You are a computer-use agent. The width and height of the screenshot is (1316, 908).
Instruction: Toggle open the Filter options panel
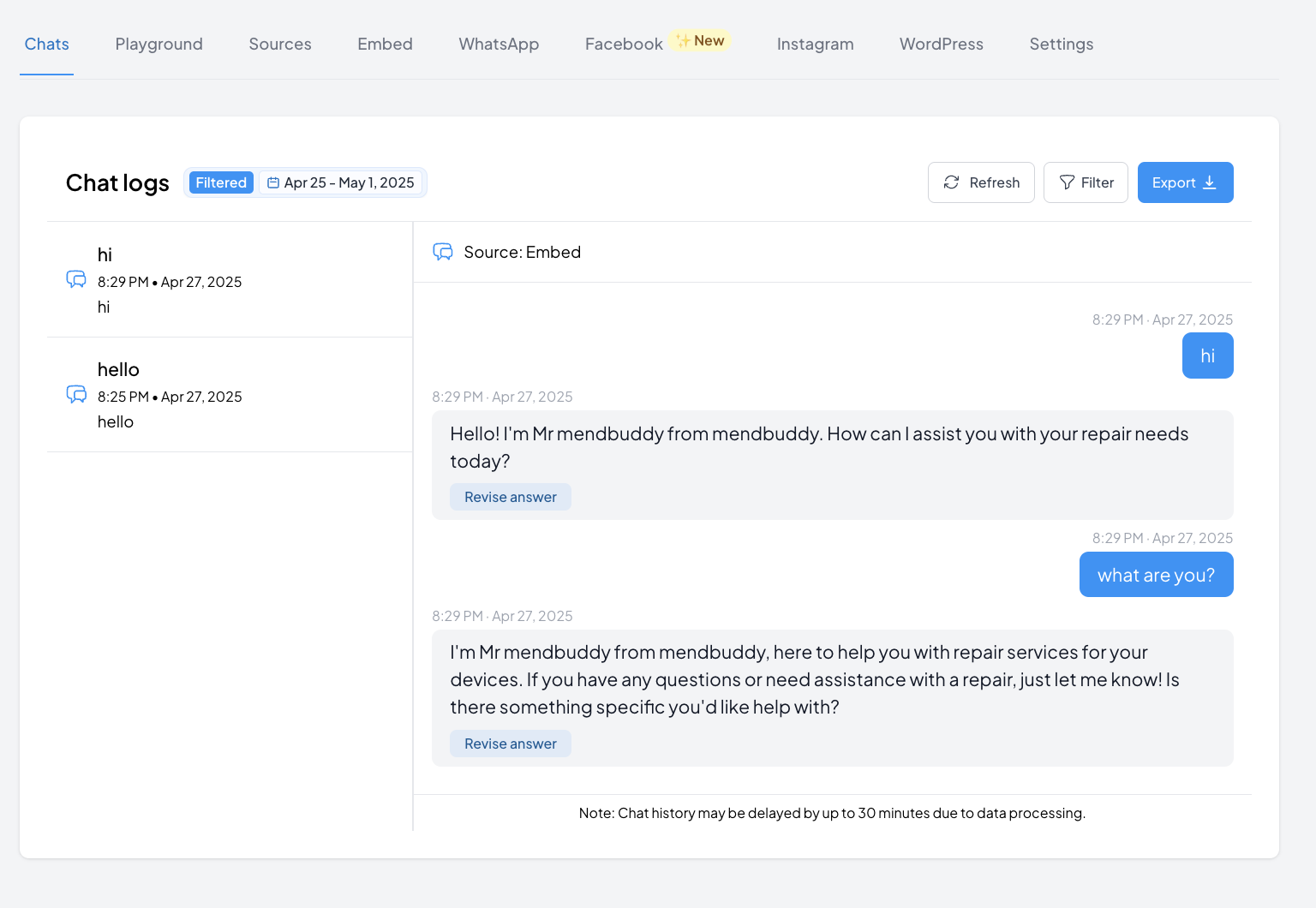(x=1086, y=182)
